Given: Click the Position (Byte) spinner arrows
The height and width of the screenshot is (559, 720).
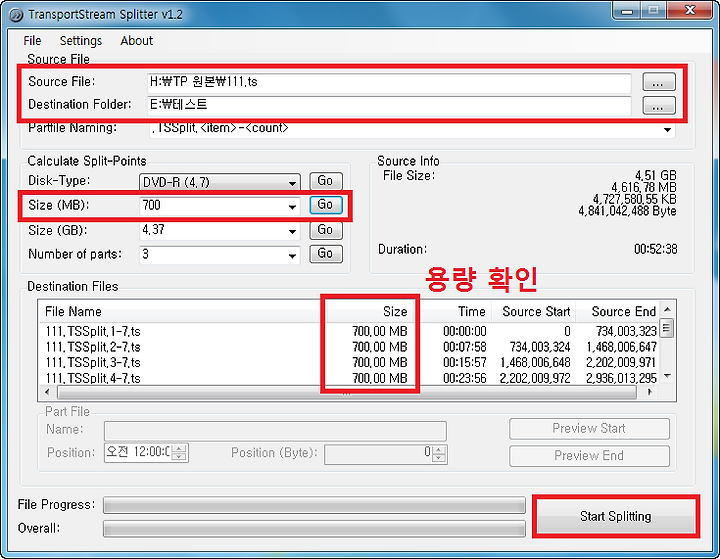Looking at the screenshot, I should (x=439, y=455).
